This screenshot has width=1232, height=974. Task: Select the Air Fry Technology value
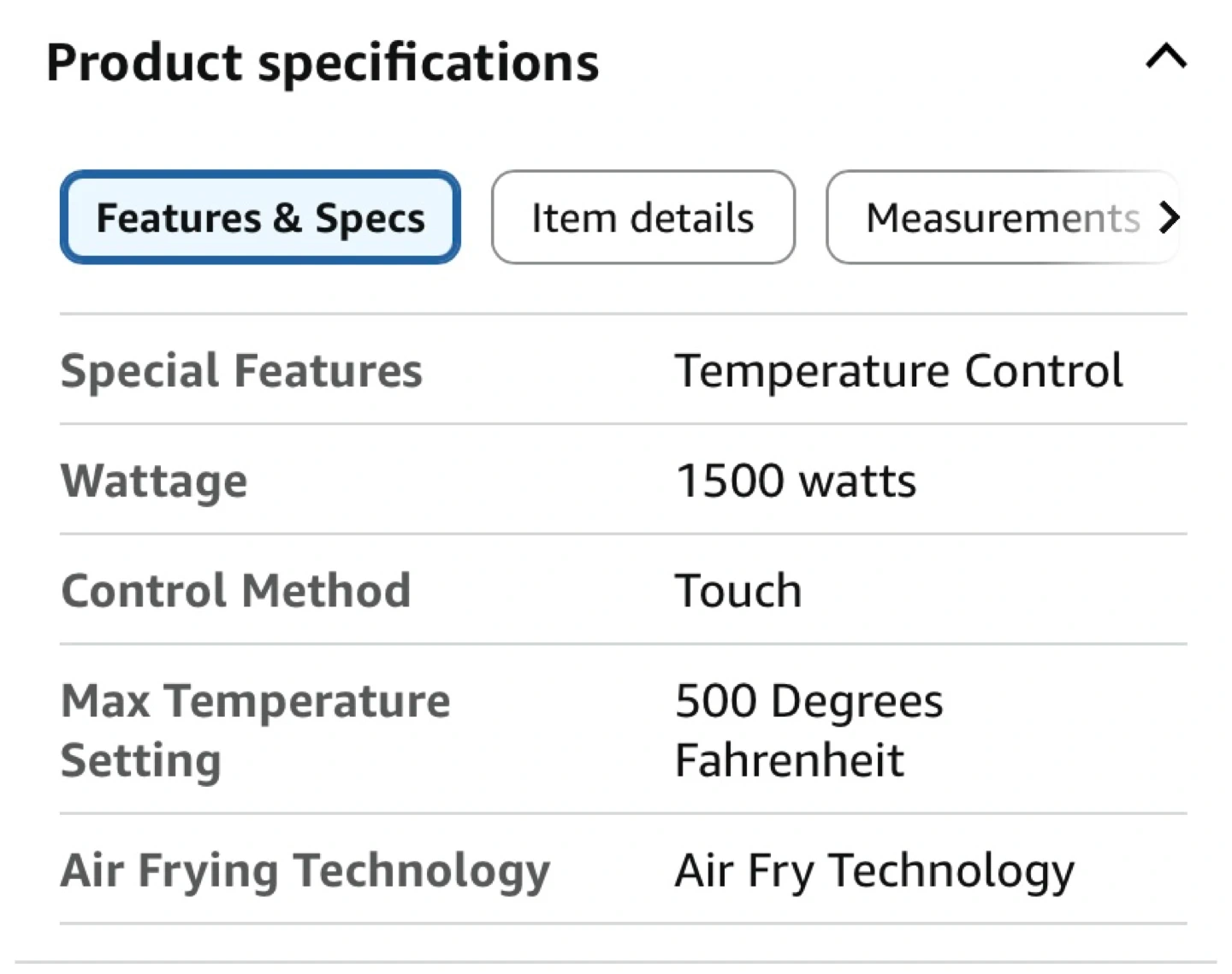point(874,871)
